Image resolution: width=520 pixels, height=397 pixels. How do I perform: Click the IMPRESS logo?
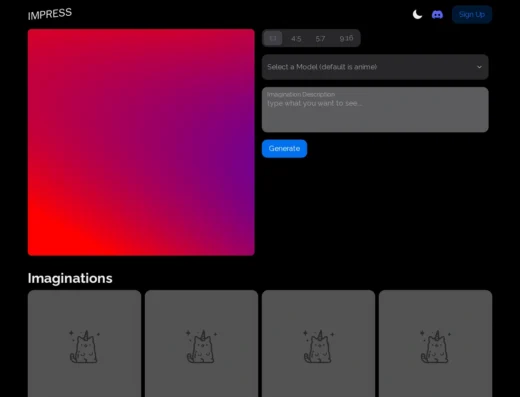click(50, 14)
